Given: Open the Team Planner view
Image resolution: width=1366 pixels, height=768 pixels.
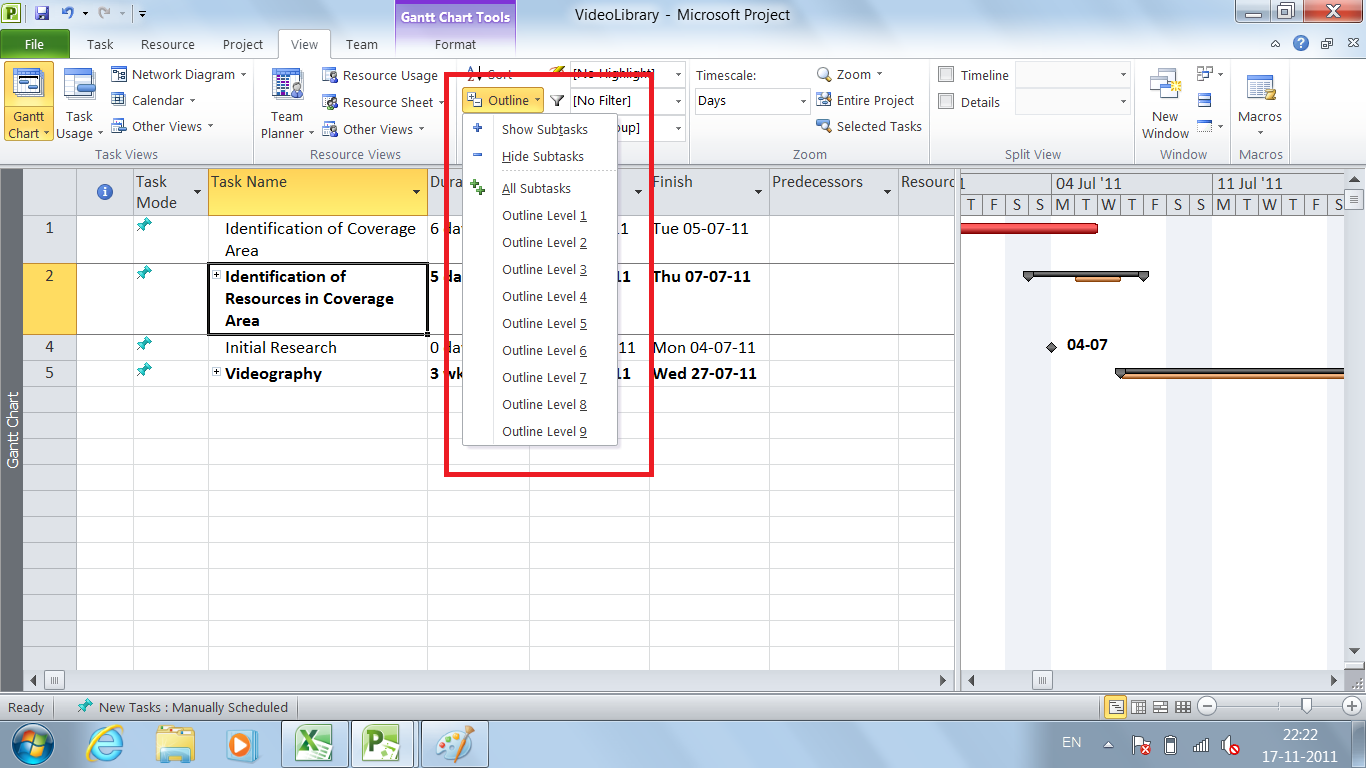Looking at the screenshot, I should point(287,102).
